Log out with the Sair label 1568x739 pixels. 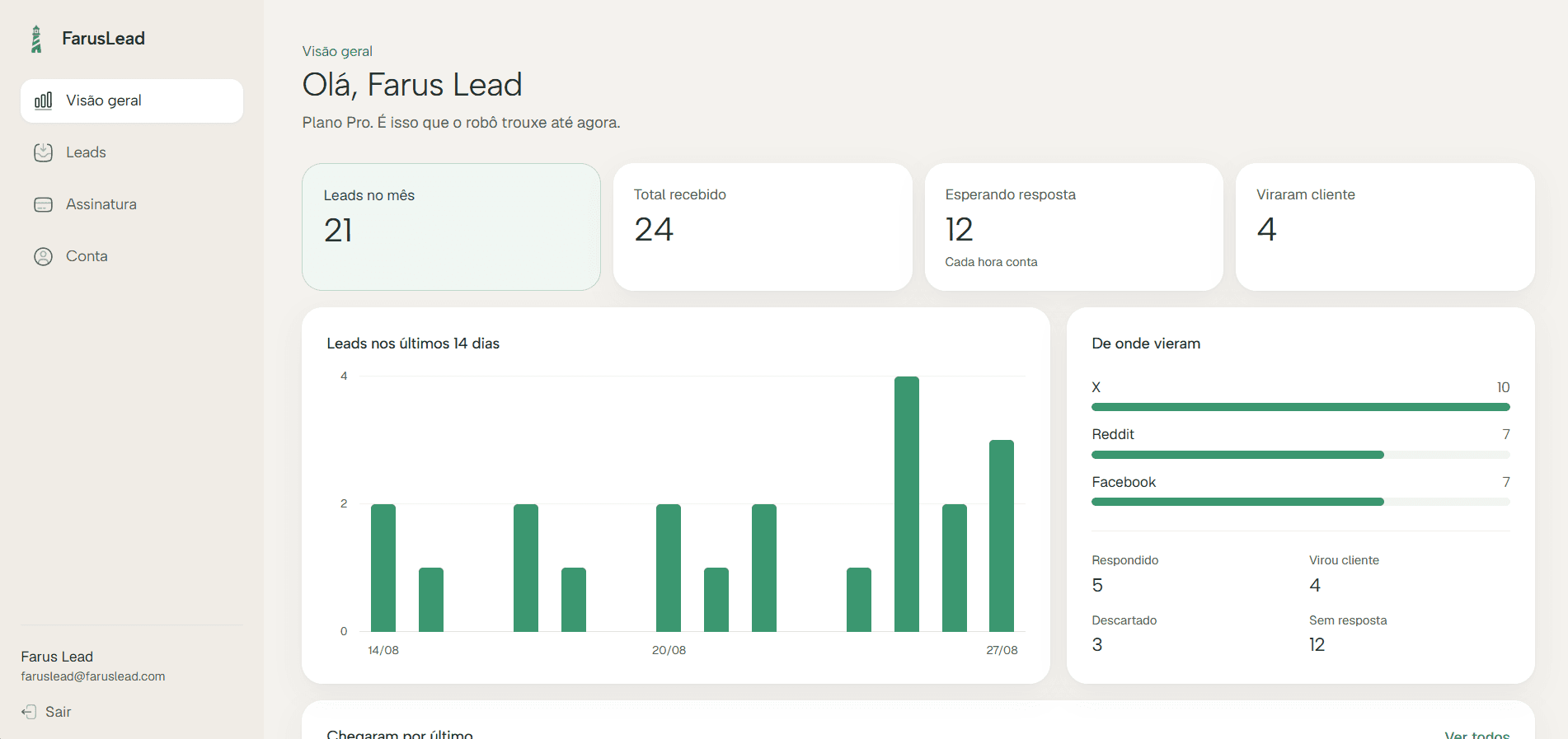(59, 712)
